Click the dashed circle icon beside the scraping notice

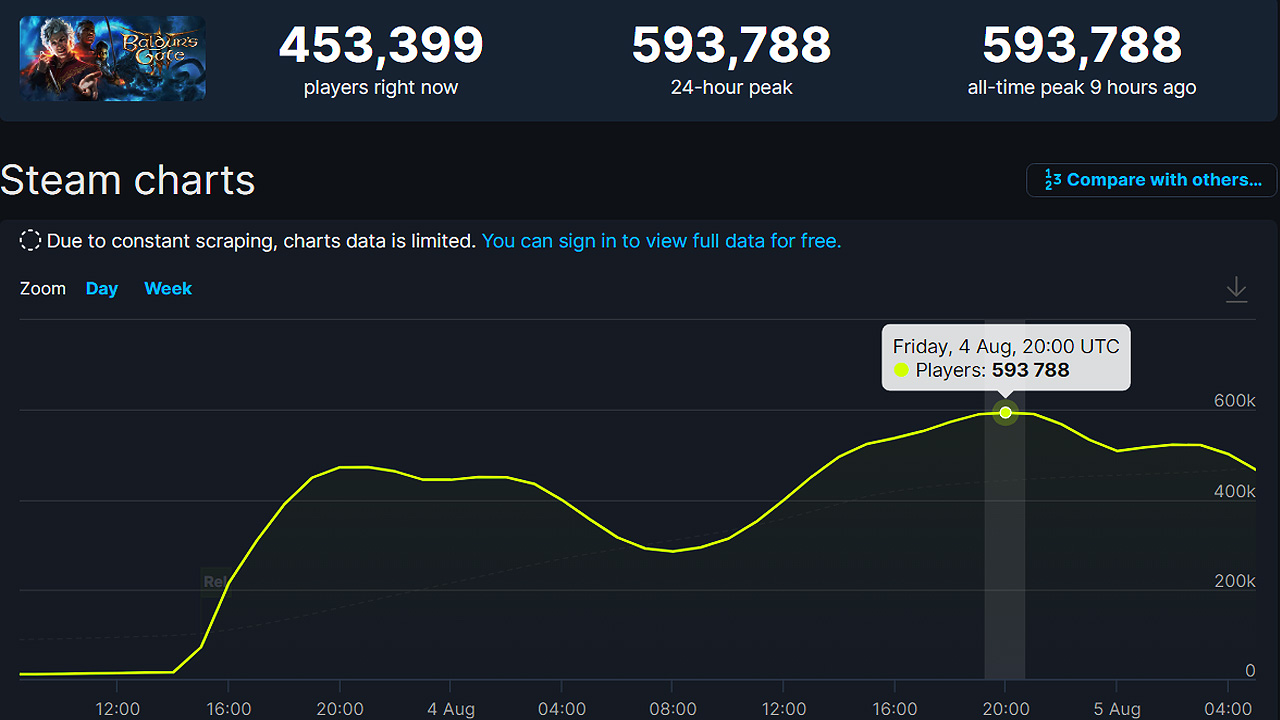(30, 240)
